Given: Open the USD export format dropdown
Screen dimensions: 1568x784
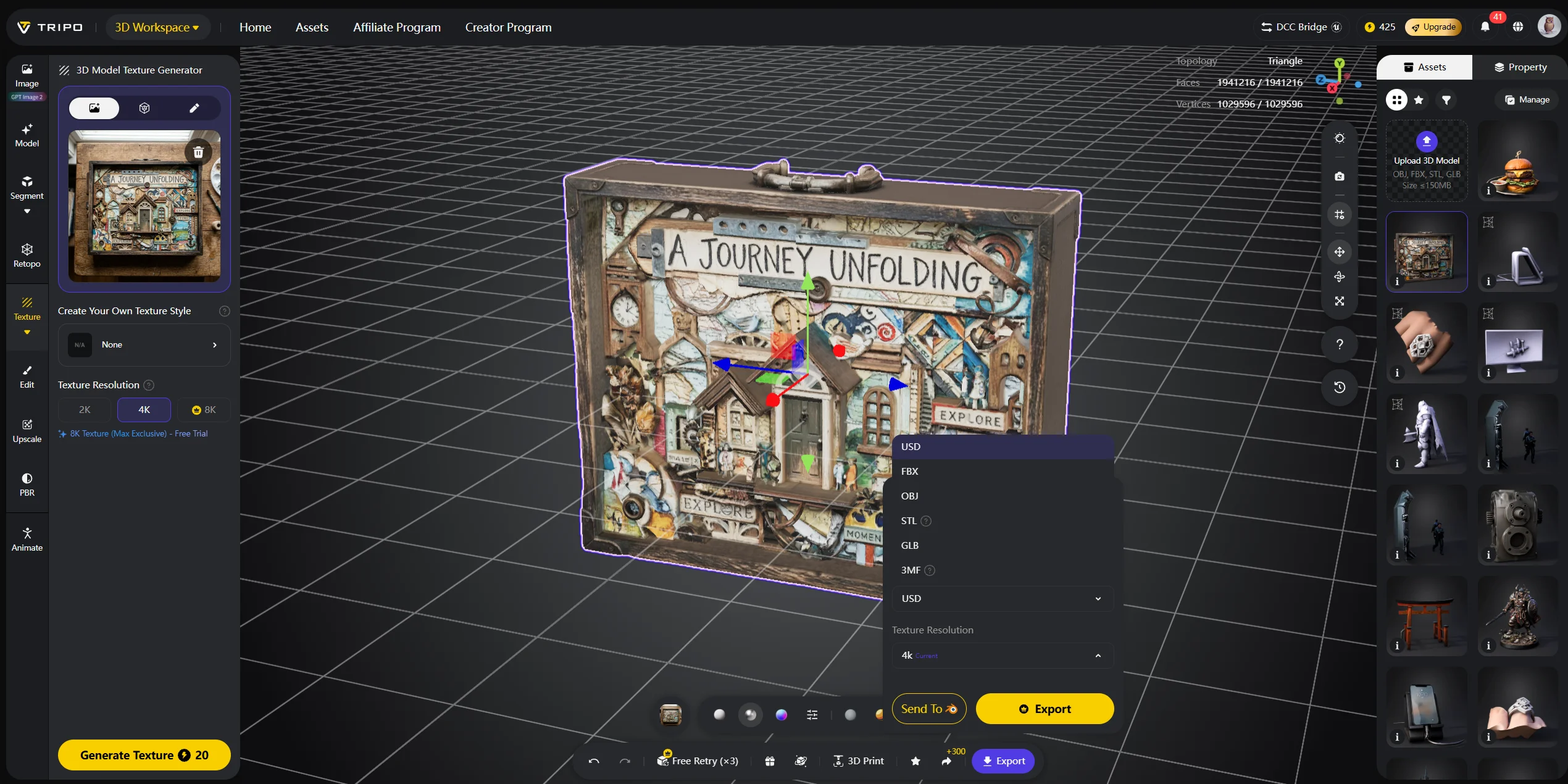Looking at the screenshot, I should [x=1002, y=599].
